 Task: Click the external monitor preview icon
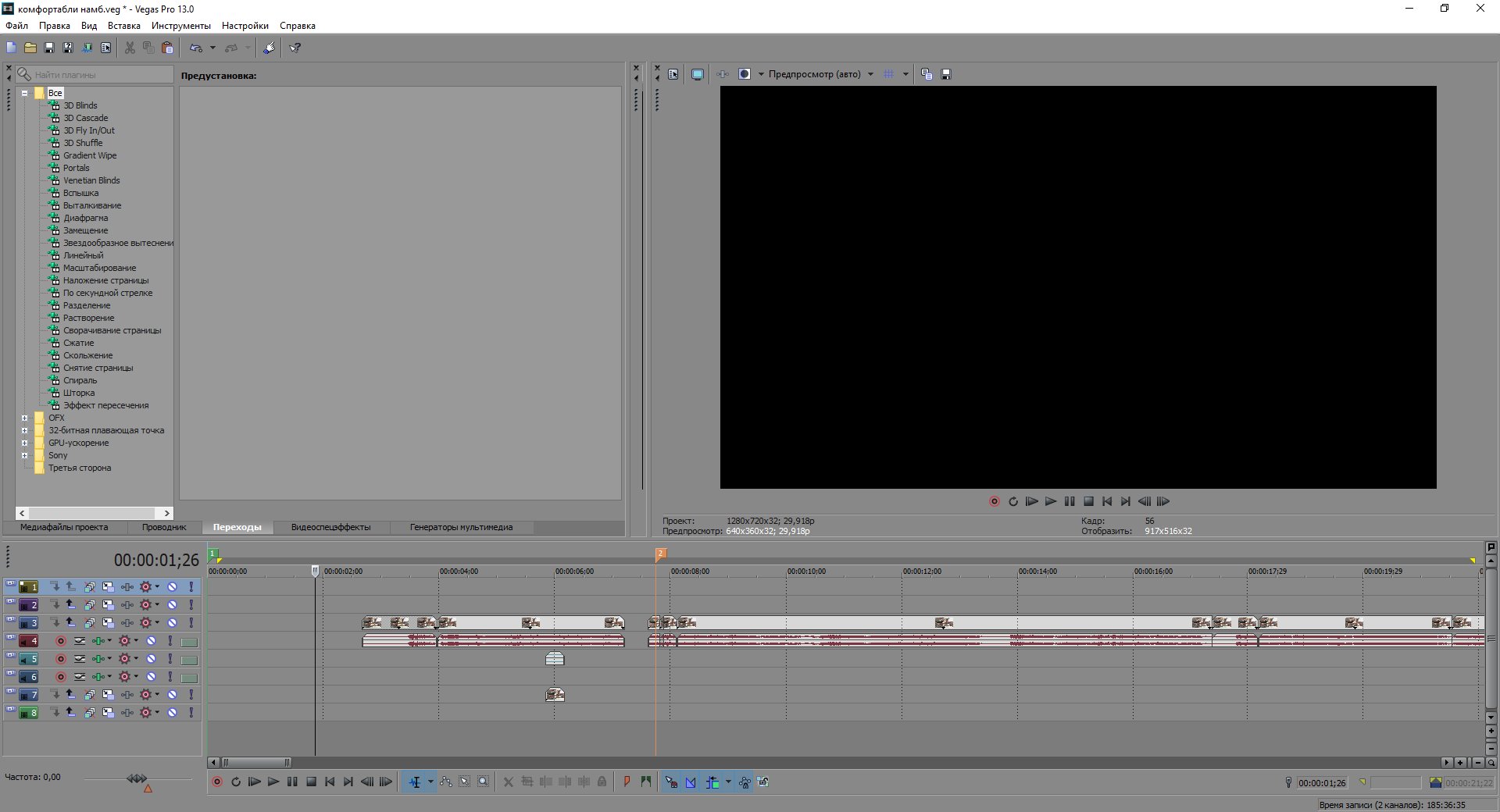coord(698,74)
